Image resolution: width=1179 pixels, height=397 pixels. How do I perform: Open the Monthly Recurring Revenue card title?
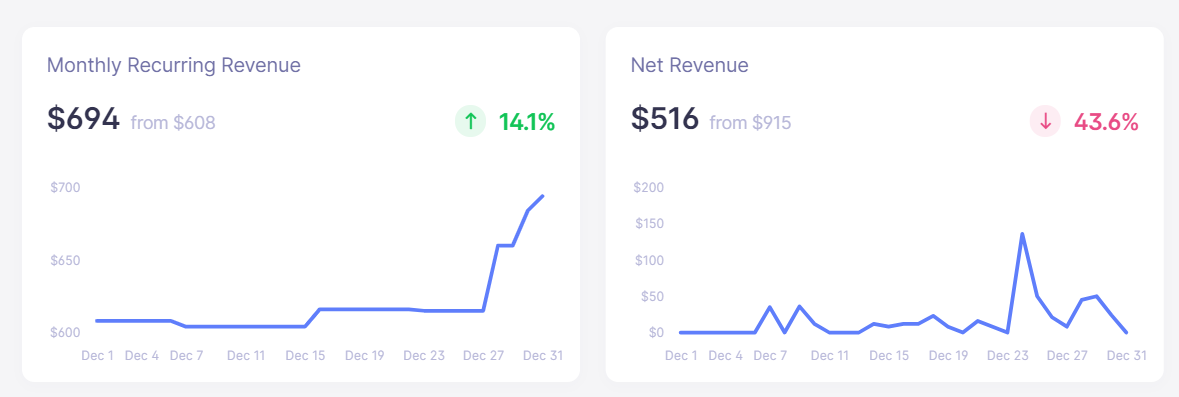point(174,65)
